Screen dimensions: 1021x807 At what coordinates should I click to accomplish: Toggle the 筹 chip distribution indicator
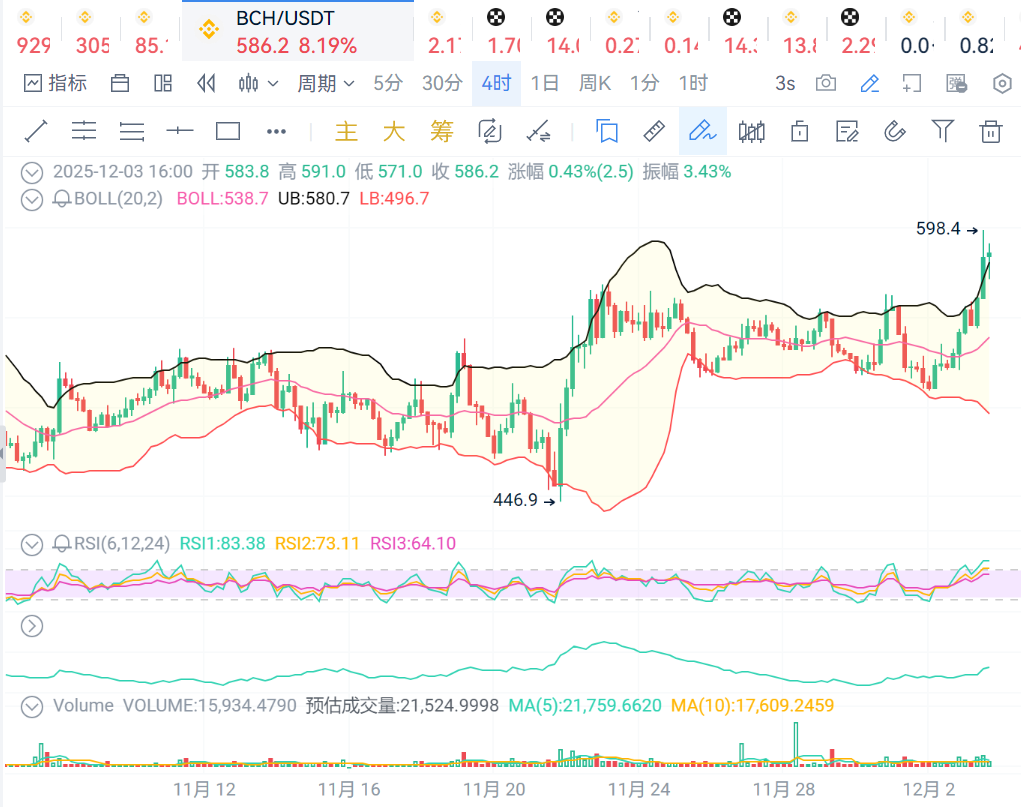coord(441,131)
